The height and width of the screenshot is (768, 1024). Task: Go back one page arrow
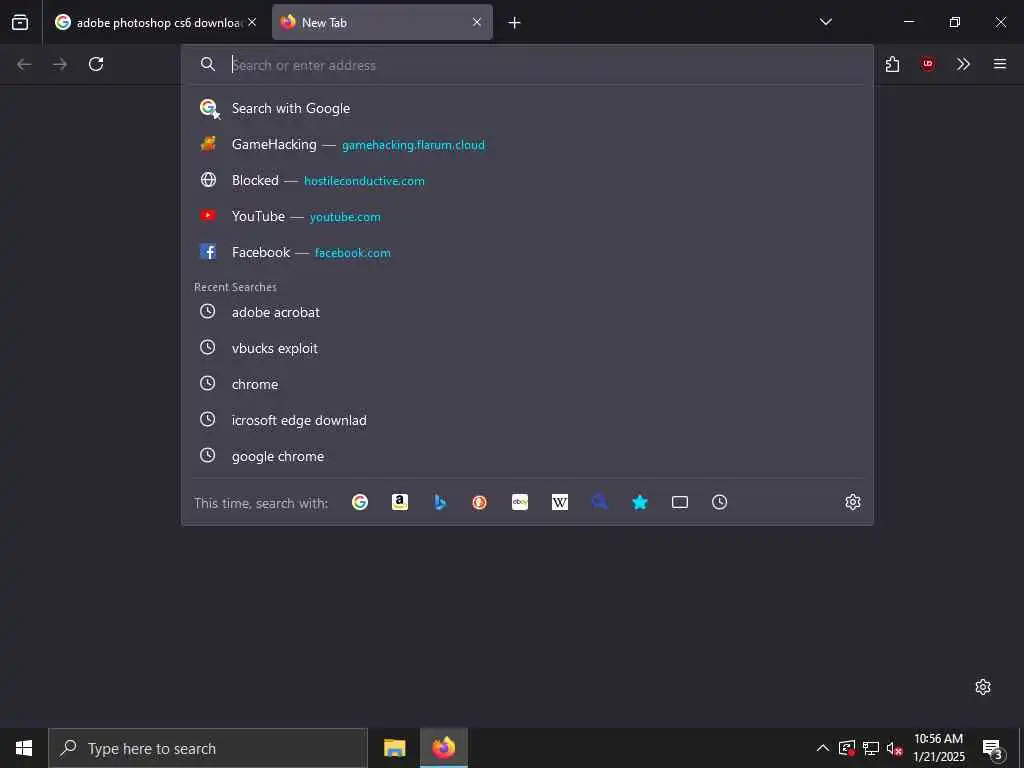coord(24,64)
